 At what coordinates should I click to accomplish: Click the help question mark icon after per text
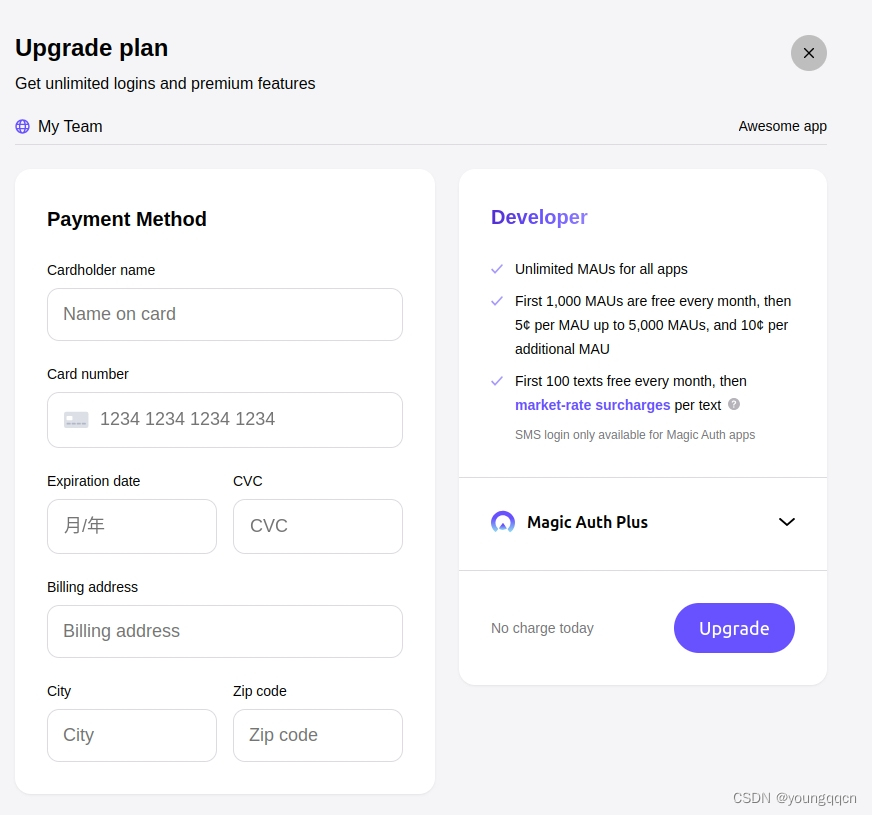coord(734,404)
